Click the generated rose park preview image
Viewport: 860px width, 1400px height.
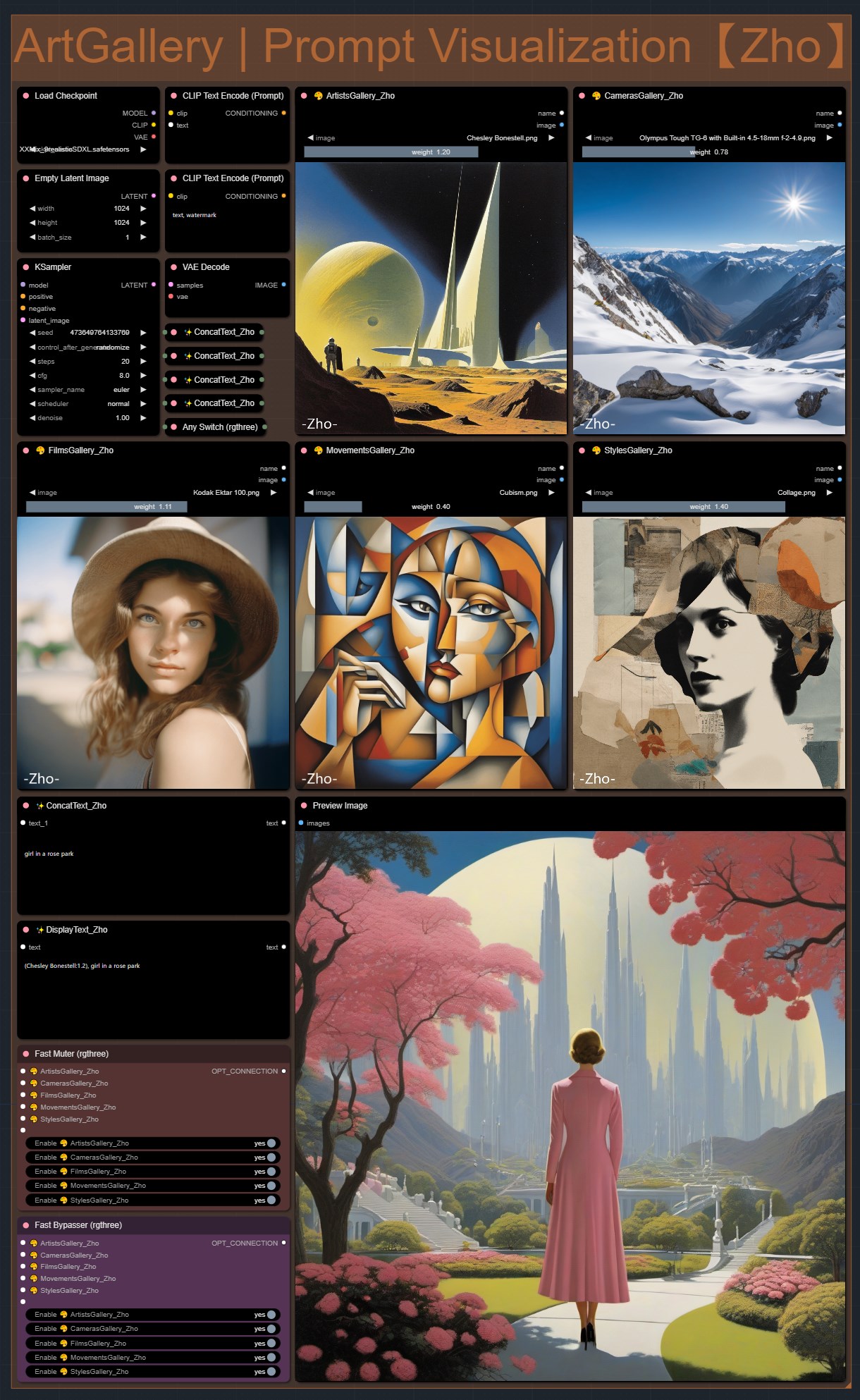tap(570, 1105)
